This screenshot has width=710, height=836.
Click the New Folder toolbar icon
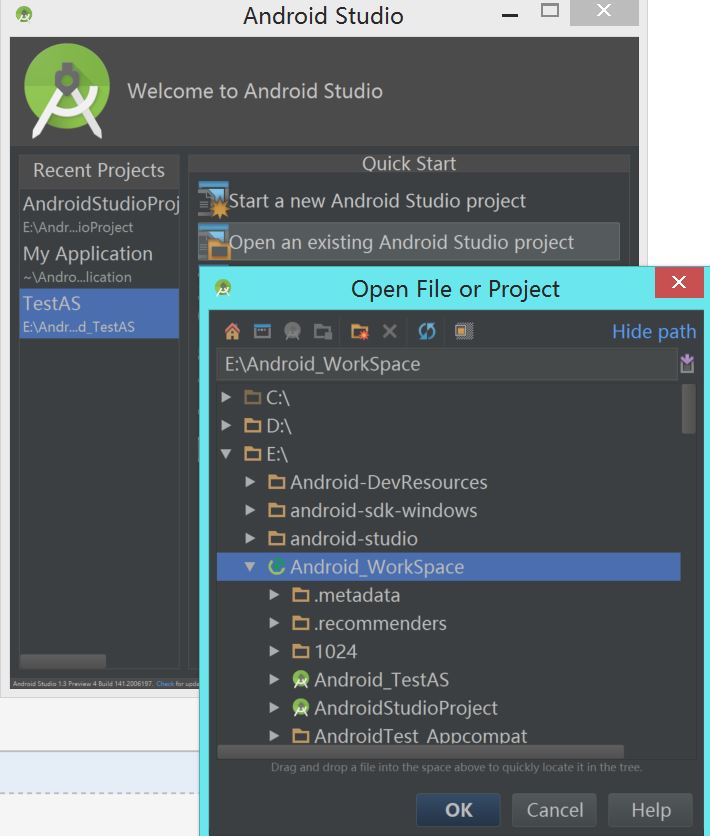(359, 331)
